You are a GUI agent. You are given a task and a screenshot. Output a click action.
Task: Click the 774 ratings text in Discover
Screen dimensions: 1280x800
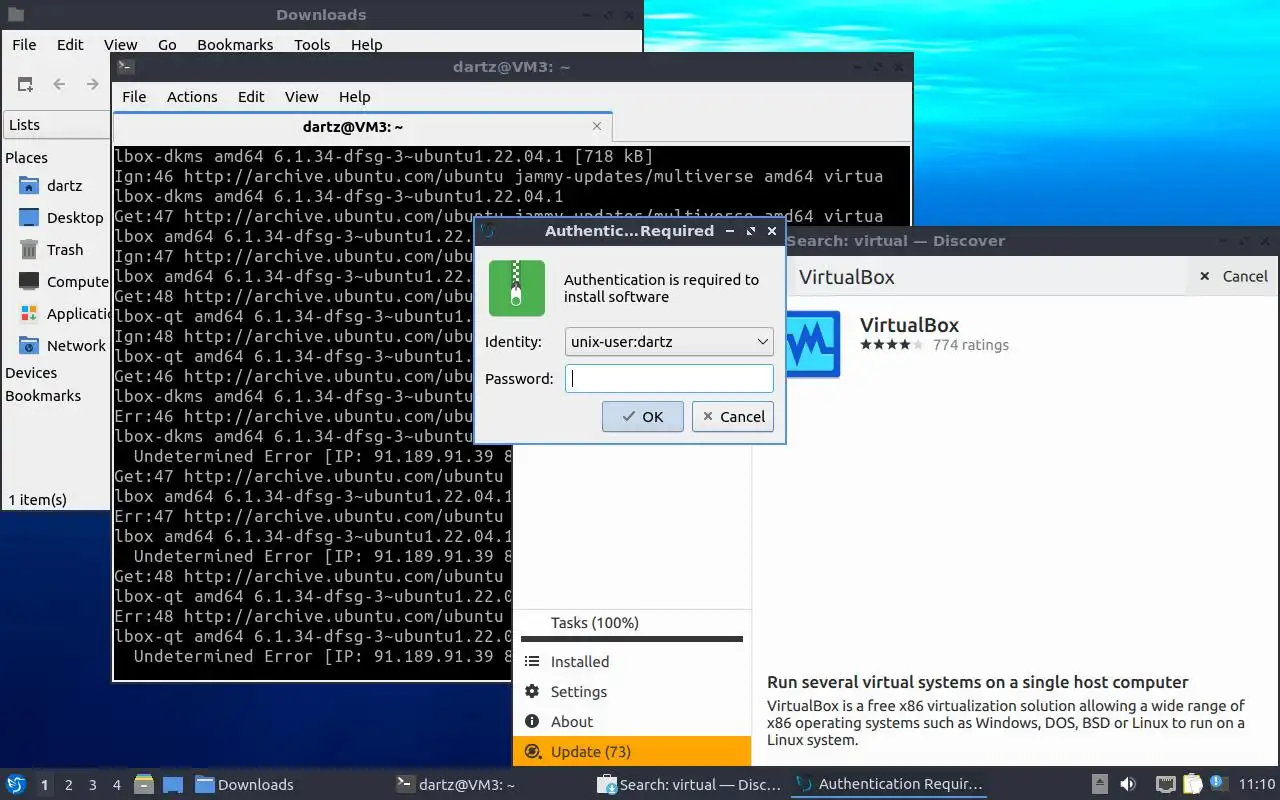970,345
